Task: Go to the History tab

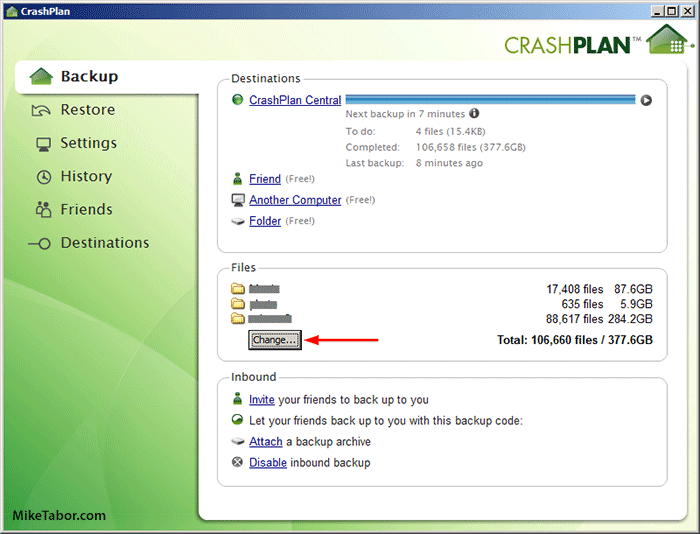Action: pos(86,176)
